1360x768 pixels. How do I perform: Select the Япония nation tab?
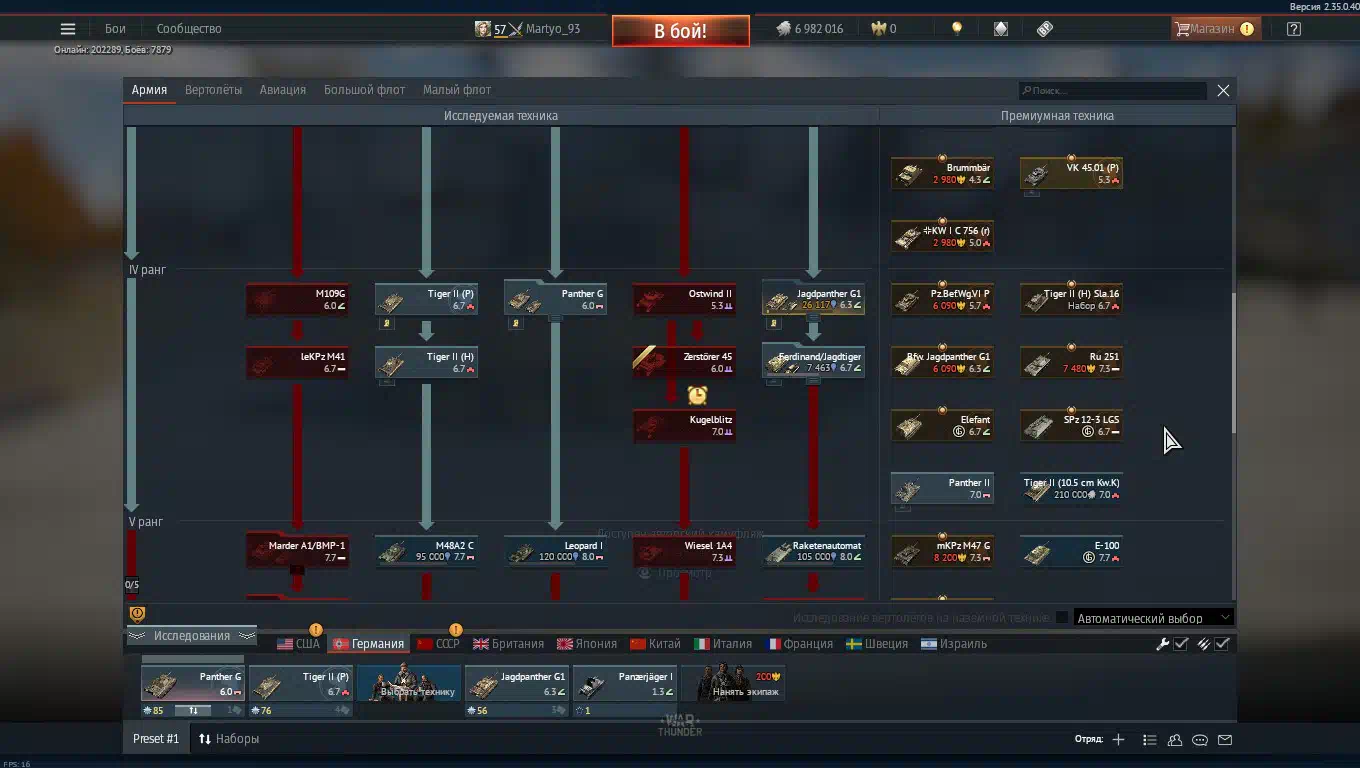coord(587,644)
